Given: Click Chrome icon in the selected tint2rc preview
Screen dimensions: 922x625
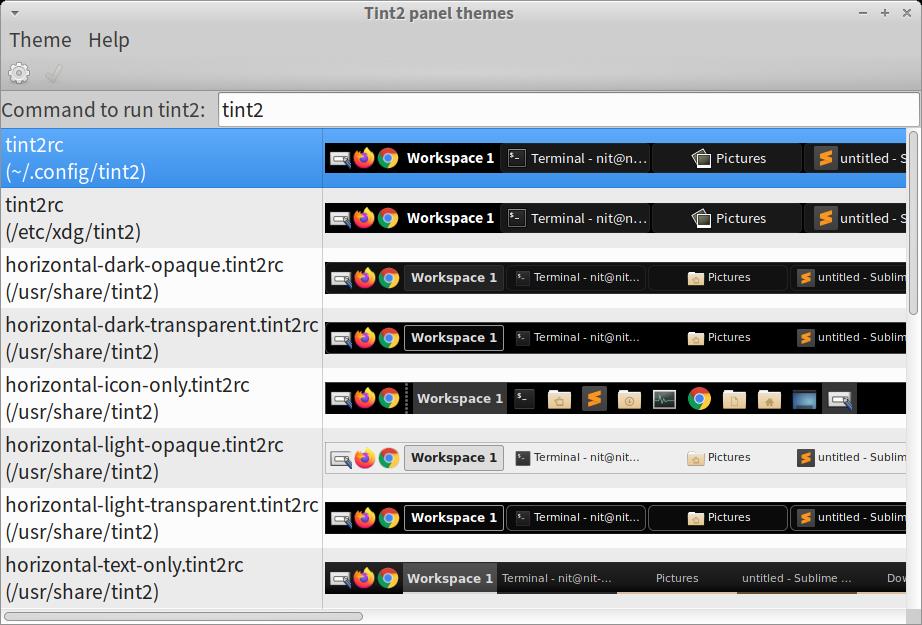Looking at the screenshot, I should [x=388, y=158].
